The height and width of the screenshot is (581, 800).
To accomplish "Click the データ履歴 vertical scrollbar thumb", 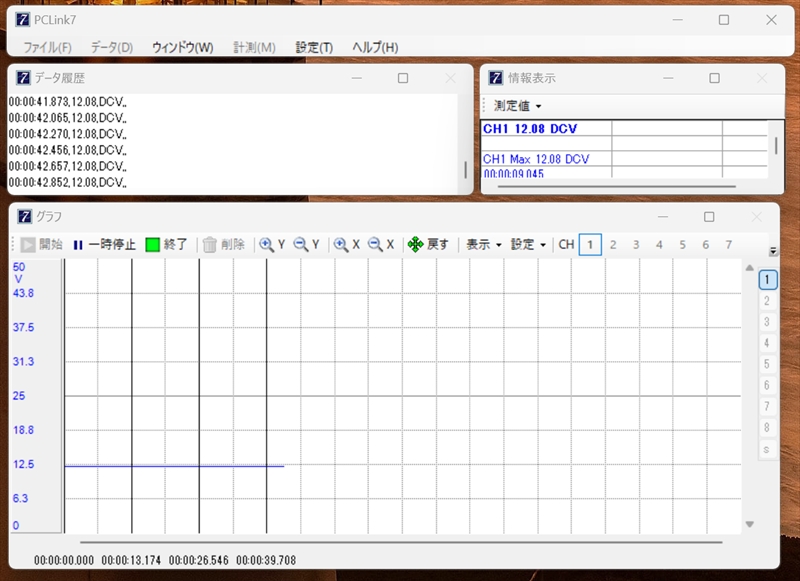I will [465, 170].
